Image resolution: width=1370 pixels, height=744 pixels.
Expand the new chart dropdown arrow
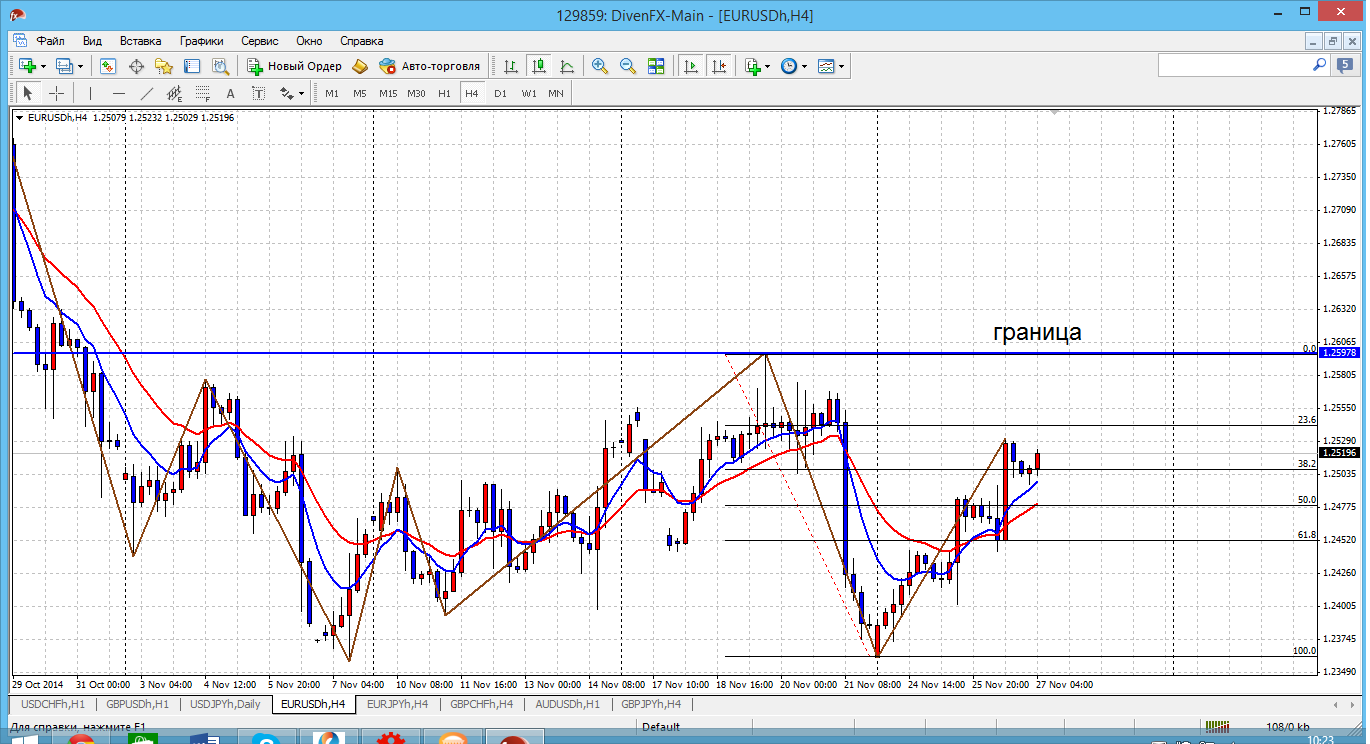pyautogui.click(x=42, y=66)
